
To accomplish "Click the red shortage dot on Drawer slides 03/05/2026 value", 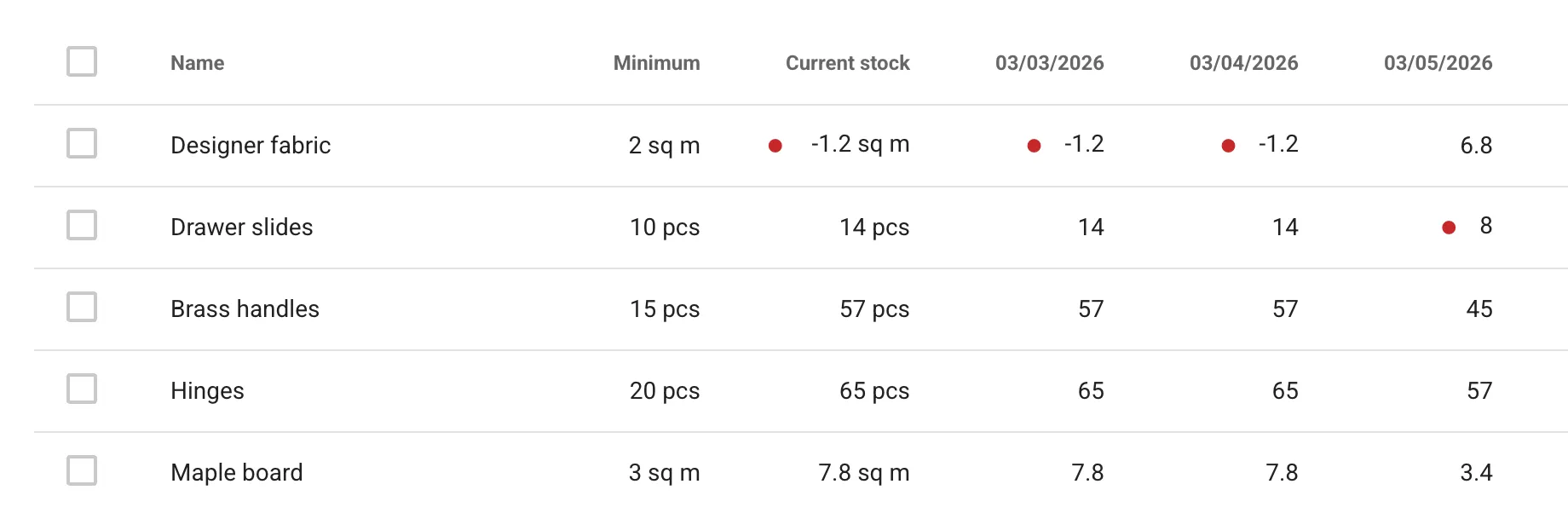I will click(1447, 227).
